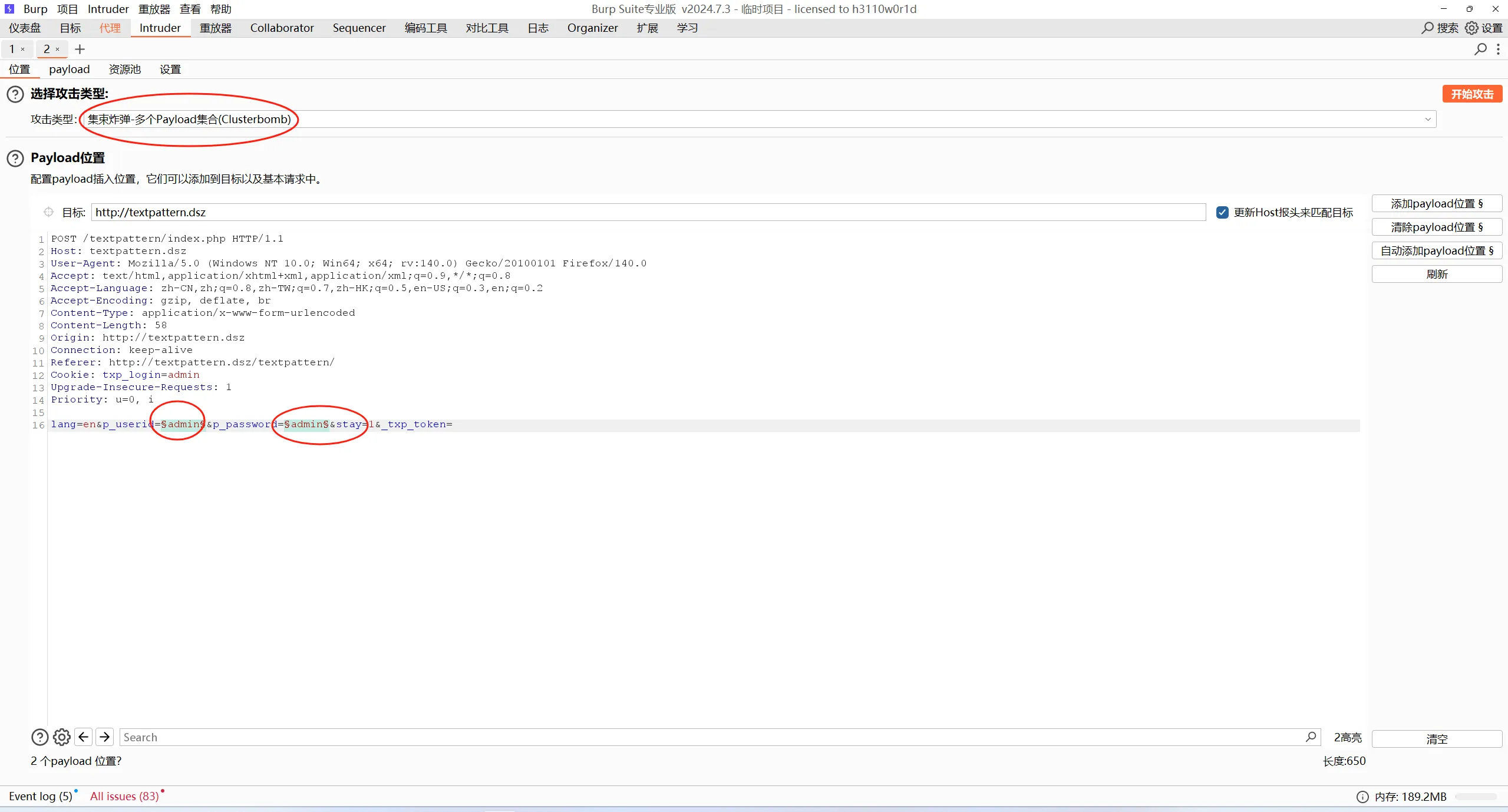Screen dimensions: 1508x812
Task: Click the help icon left of the search bar
Action: [x=39, y=737]
